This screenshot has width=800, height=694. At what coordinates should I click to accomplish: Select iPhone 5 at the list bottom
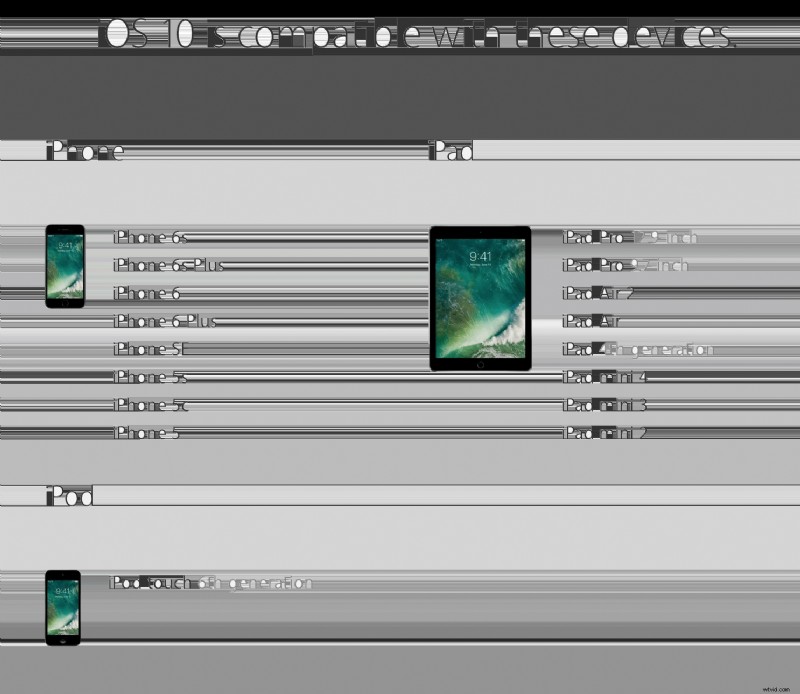coord(147,433)
